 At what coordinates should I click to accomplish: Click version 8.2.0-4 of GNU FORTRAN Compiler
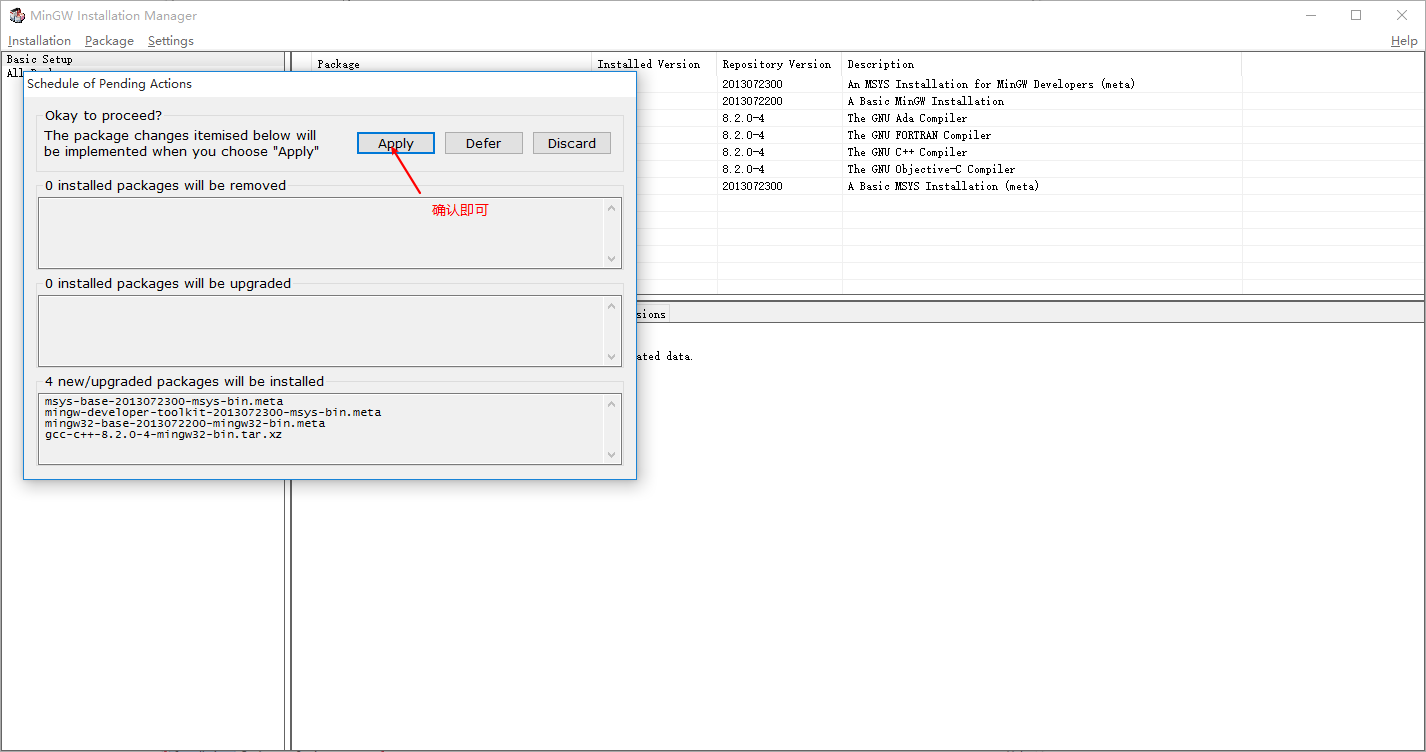pyautogui.click(x=743, y=135)
